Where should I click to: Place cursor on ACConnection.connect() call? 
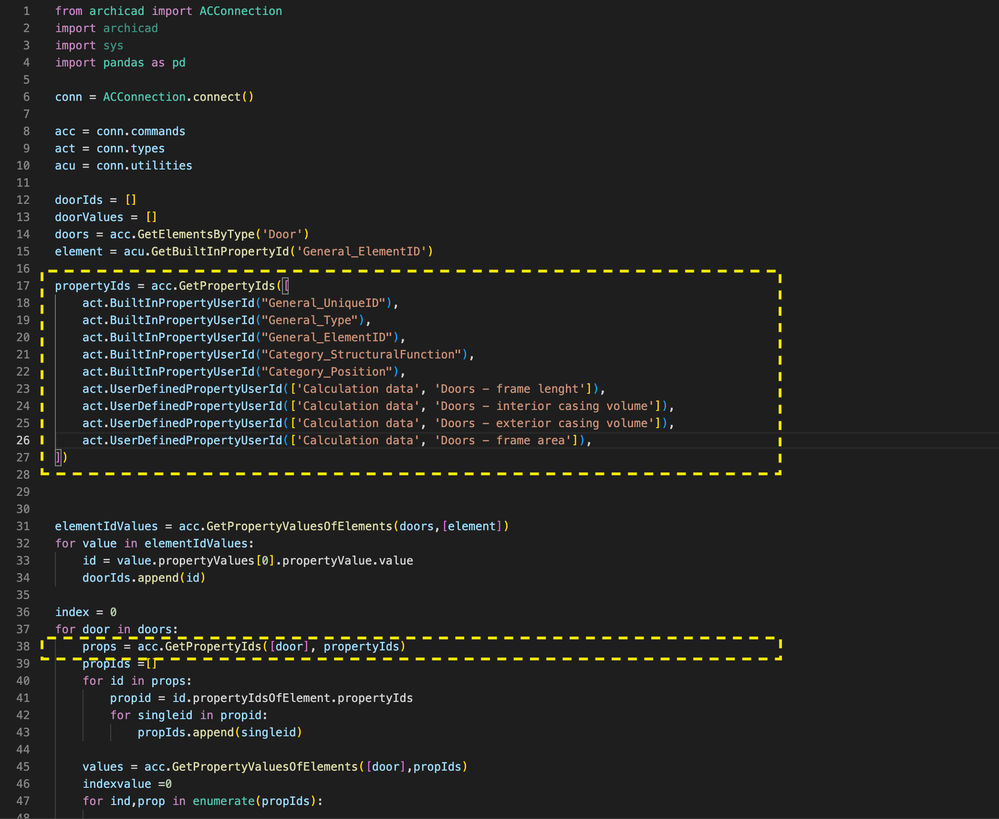178,97
